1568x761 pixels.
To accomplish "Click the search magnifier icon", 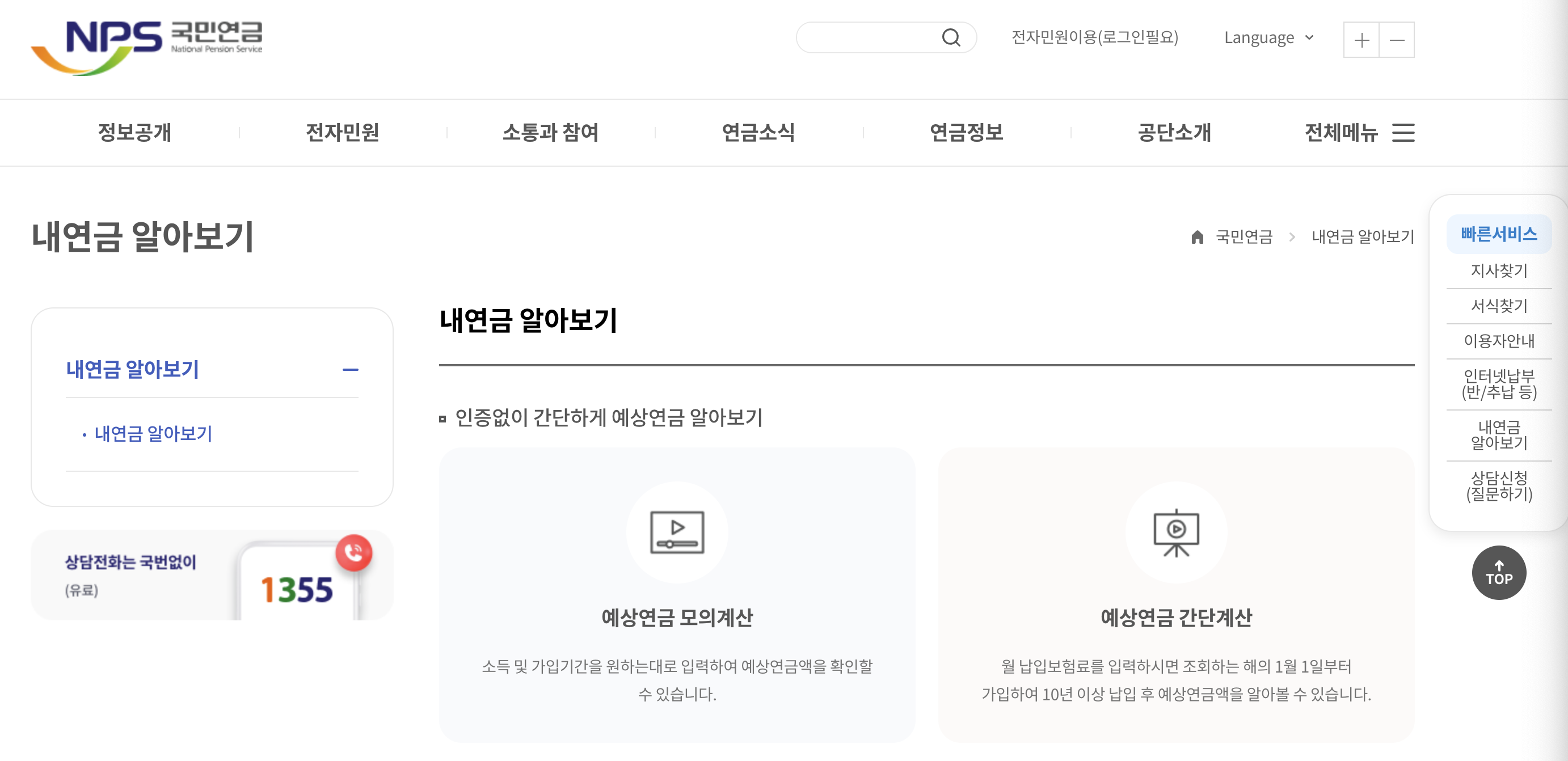I will tap(951, 38).
